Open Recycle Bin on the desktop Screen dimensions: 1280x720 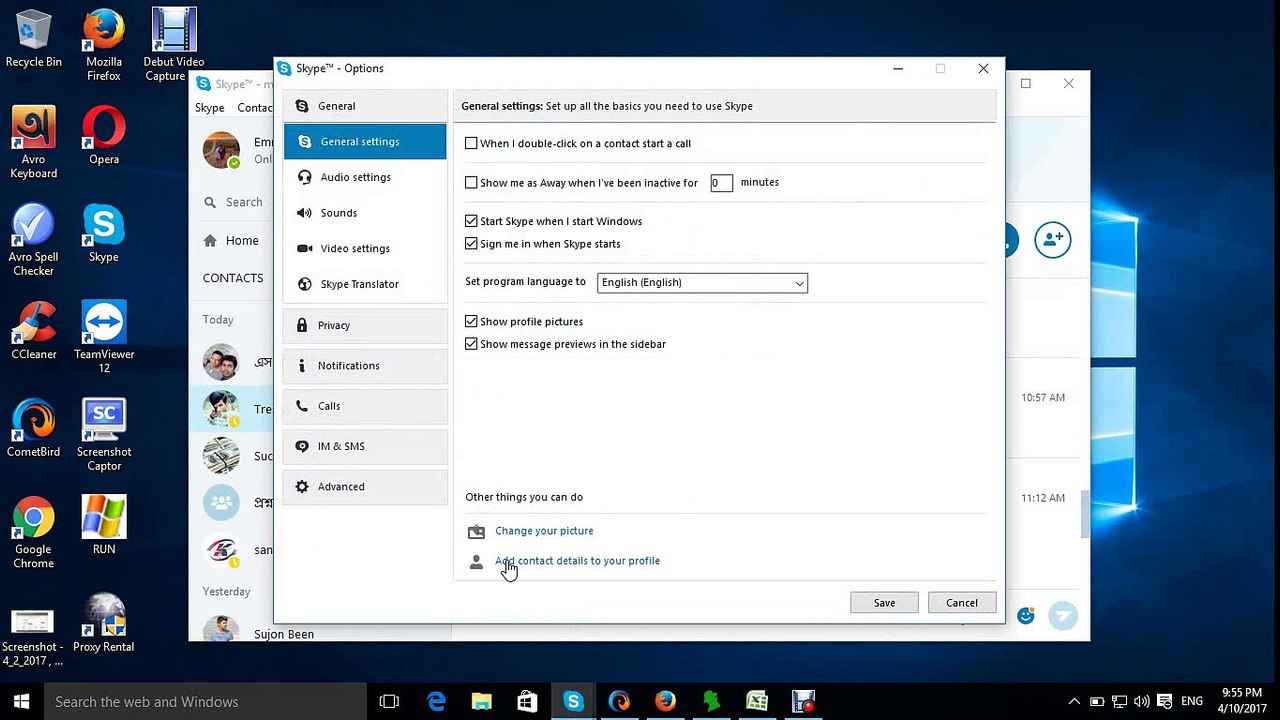pyautogui.click(x=34, y=39)
